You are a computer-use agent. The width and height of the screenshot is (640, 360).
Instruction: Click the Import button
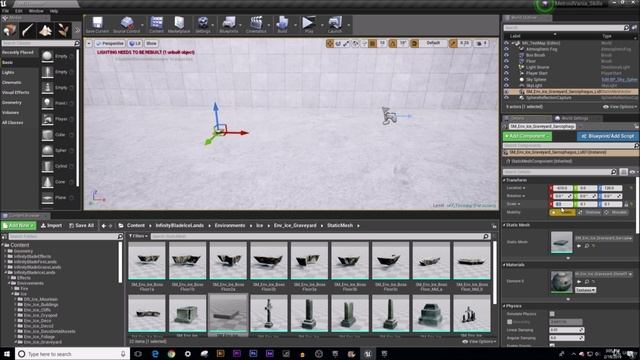(x=51, y=225)
